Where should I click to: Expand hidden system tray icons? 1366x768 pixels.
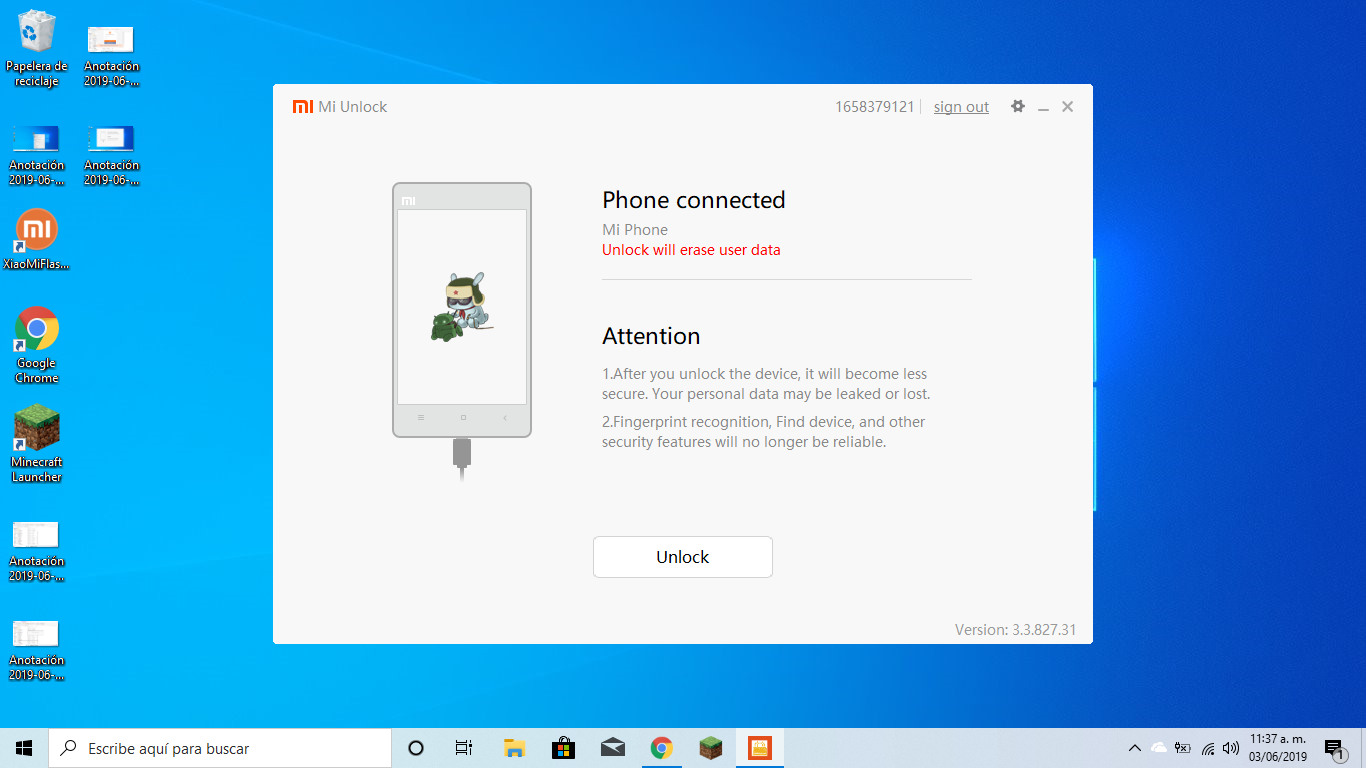pos(1135,748)
